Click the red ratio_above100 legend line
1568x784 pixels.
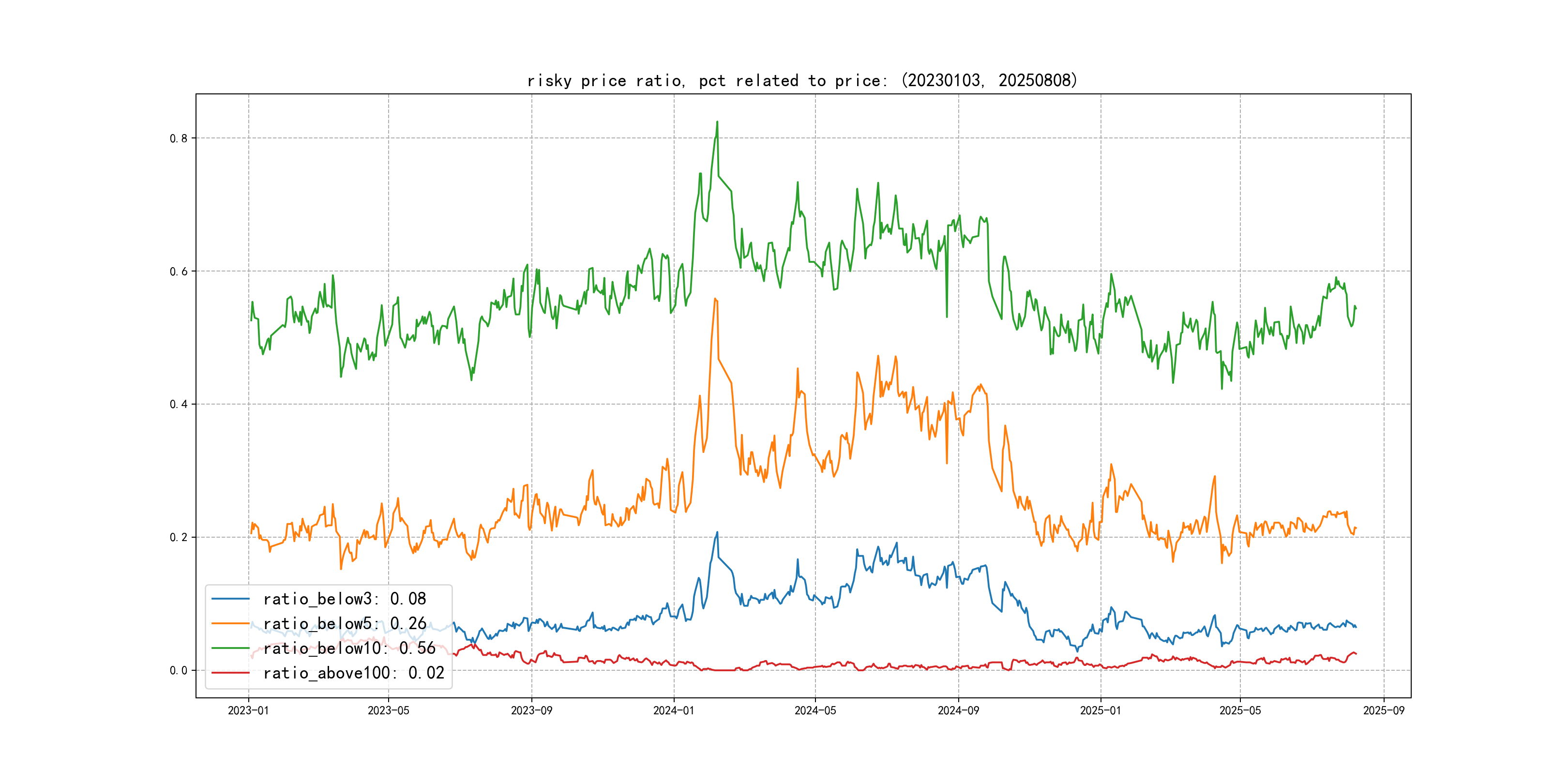[230, 673]
